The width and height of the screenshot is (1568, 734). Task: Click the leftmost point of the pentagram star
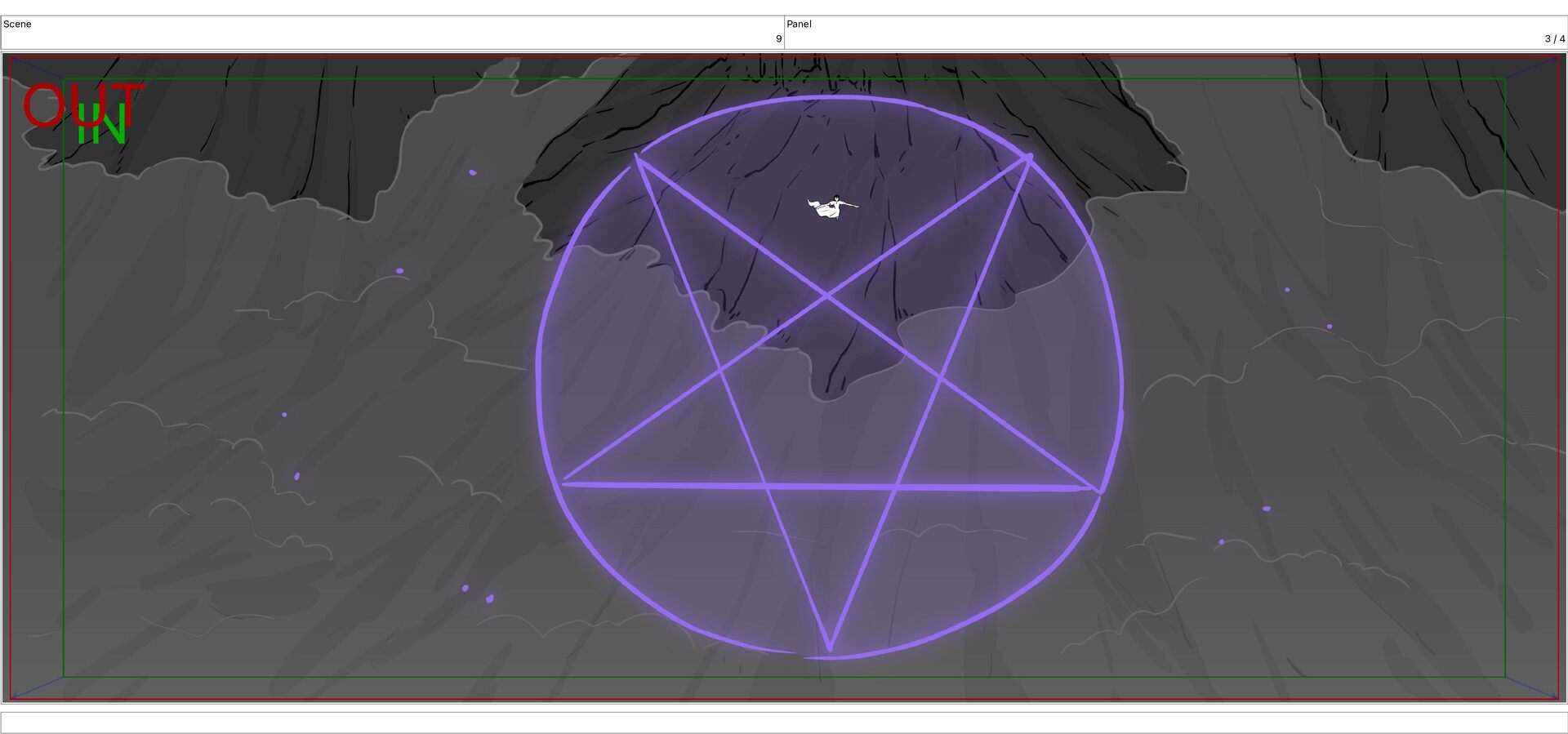[565, 483]
